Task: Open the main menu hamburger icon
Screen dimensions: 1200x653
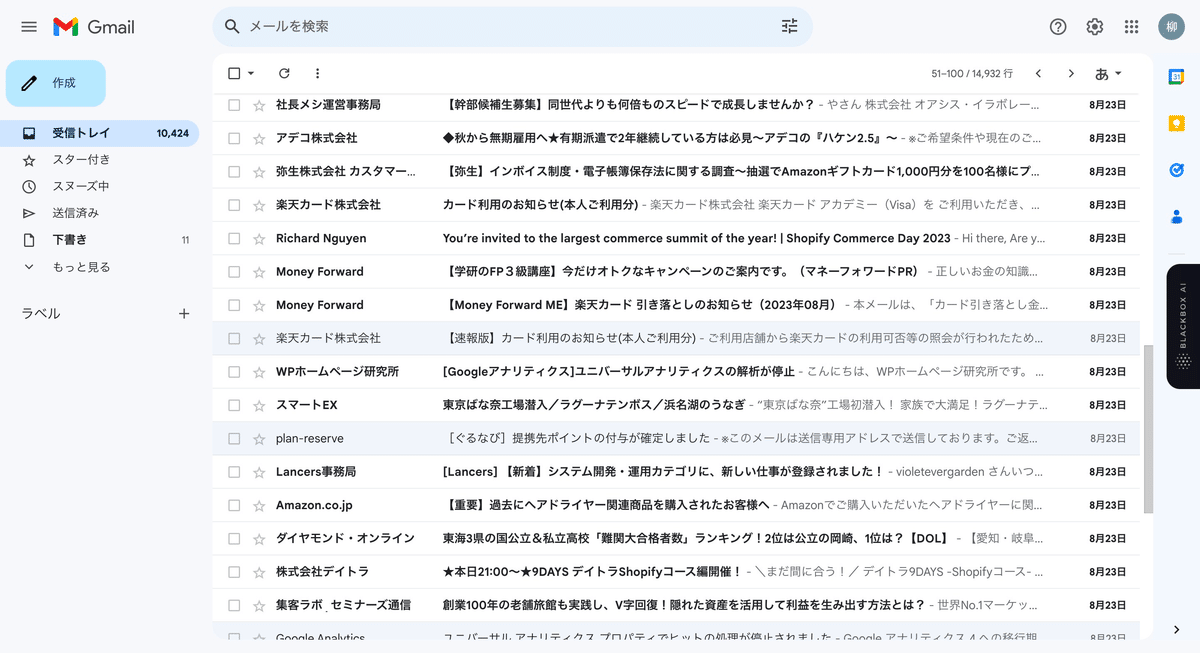Action: point(29,27)
